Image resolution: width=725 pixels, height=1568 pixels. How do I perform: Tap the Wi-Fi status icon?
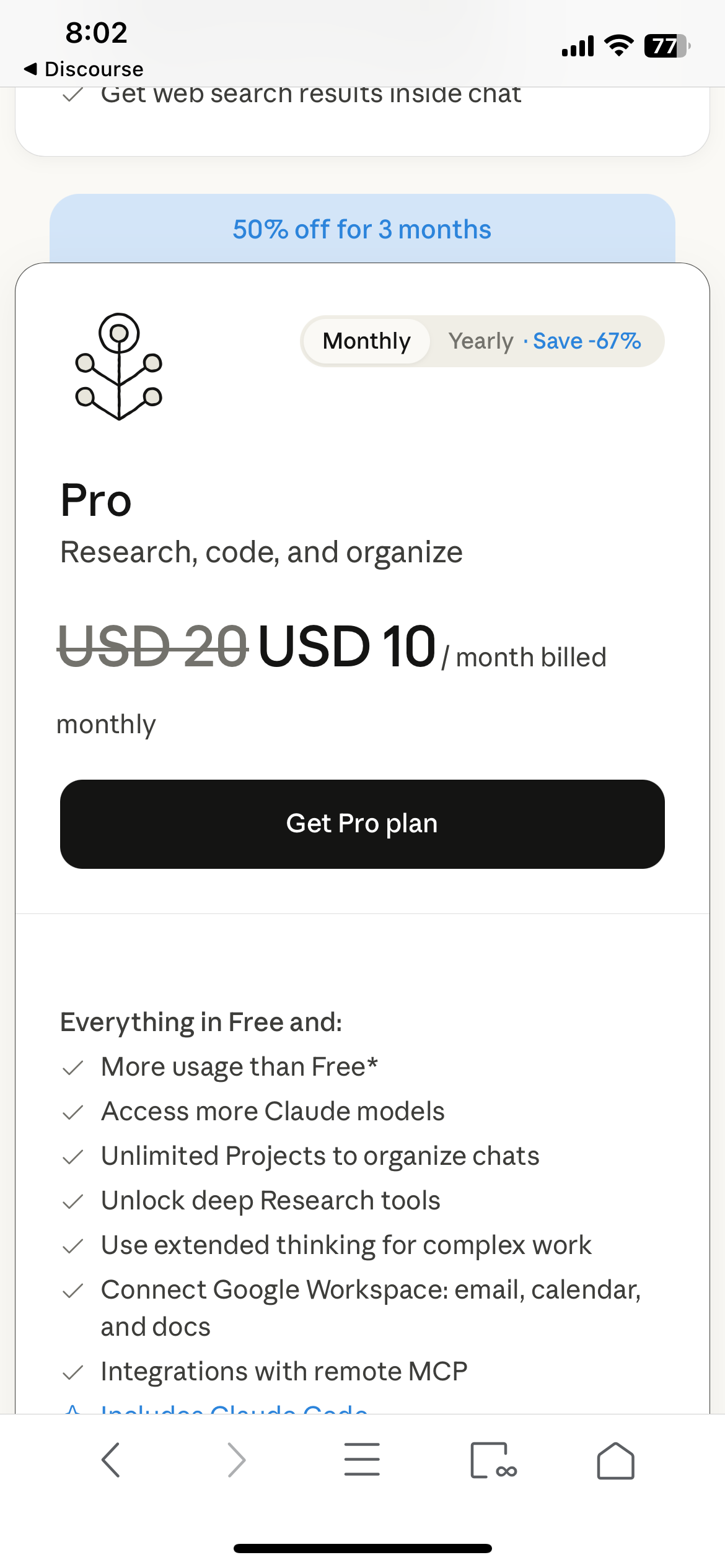pyautogui.click(x=618, y=46)
